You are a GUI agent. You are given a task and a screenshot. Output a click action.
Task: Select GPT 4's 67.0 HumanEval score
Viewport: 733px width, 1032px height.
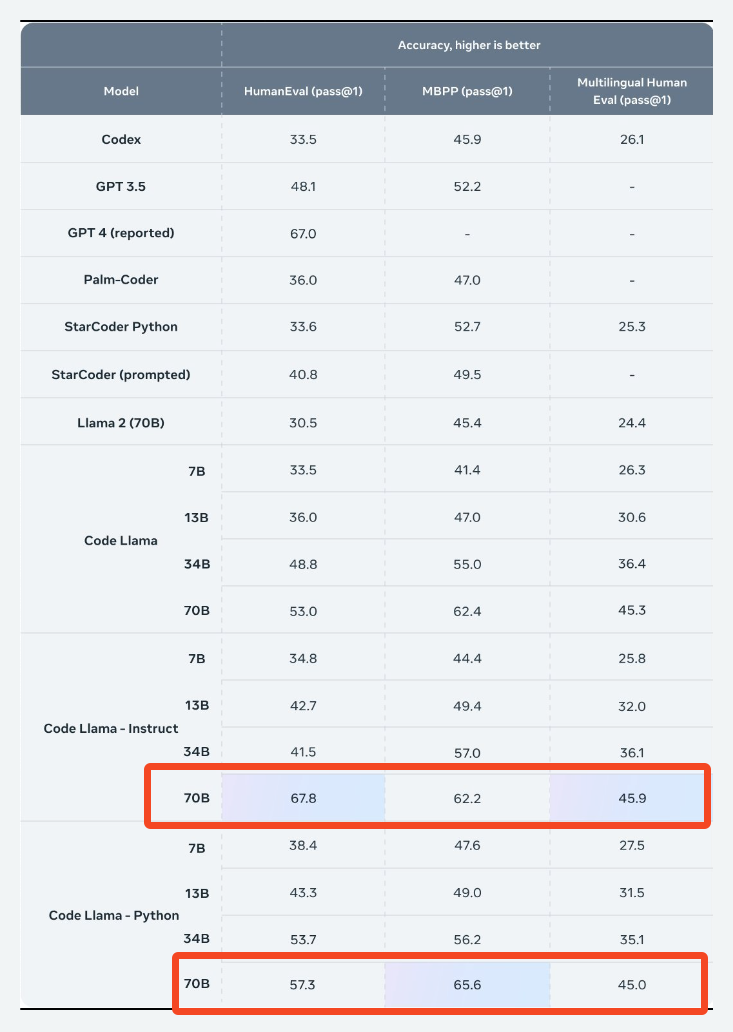coord(303,233)
